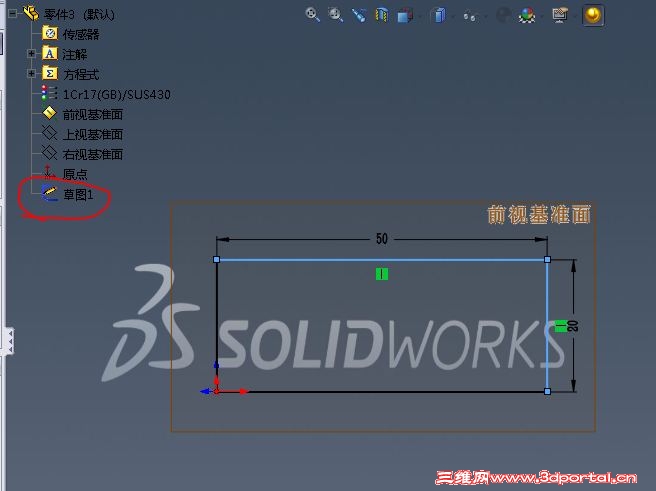Click the sketch origin point
Image resolution: width=656 pixels, height=491 pixels.
point(217,391)
